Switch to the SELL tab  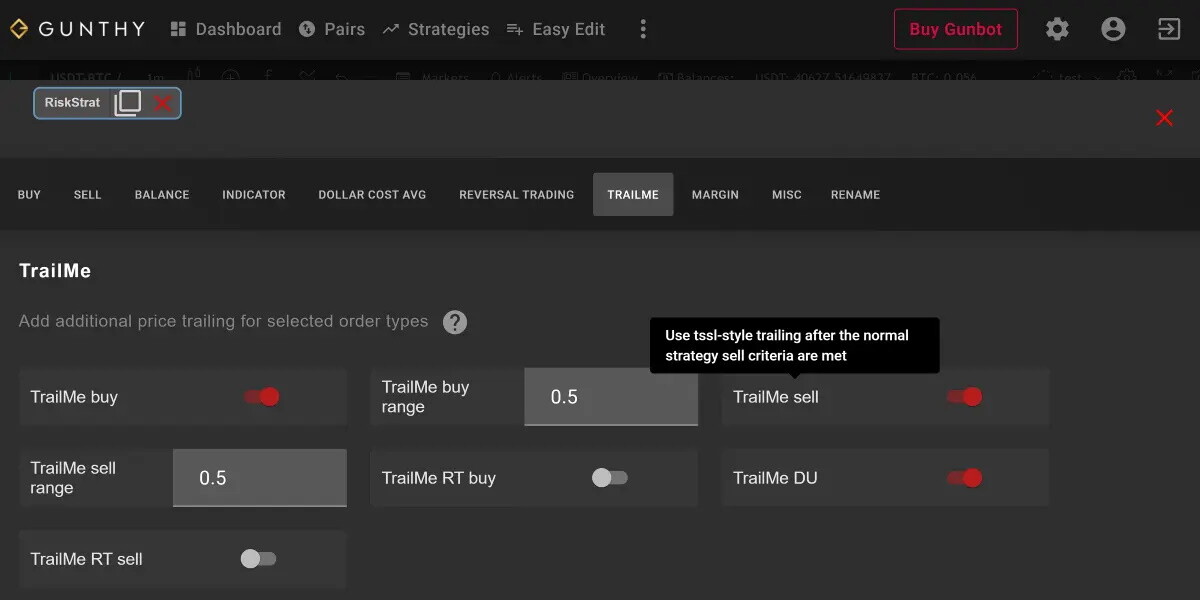[88, 195]
